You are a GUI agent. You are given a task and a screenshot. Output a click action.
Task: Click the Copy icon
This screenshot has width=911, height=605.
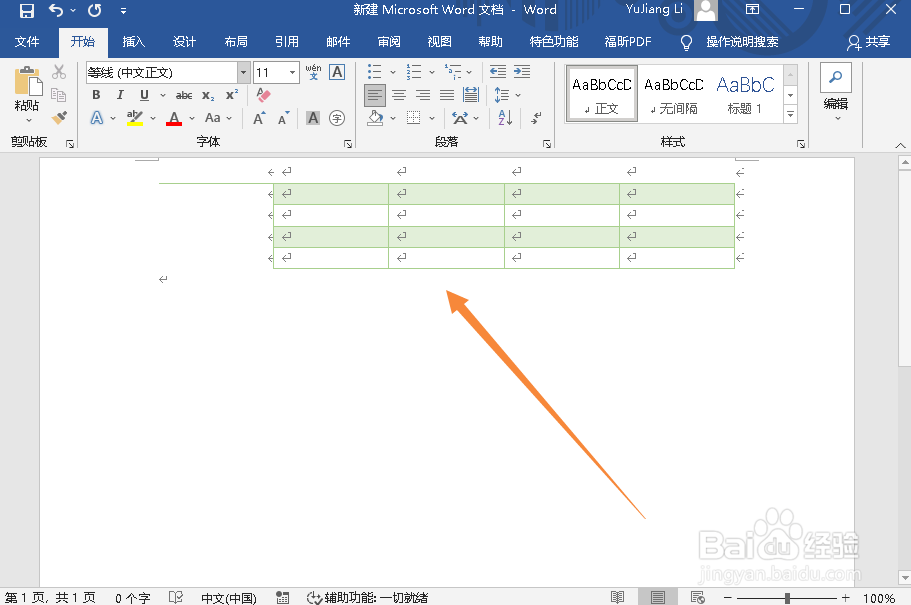59,95
